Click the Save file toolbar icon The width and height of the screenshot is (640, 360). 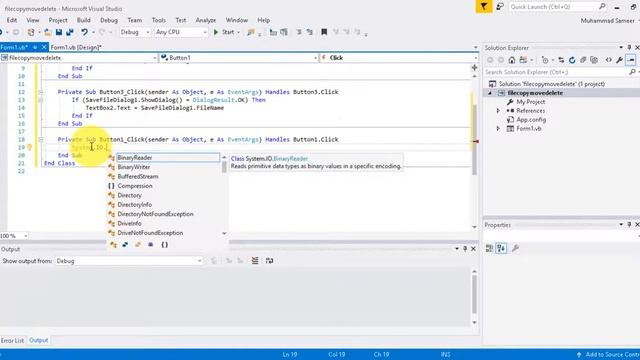point(59,32)
